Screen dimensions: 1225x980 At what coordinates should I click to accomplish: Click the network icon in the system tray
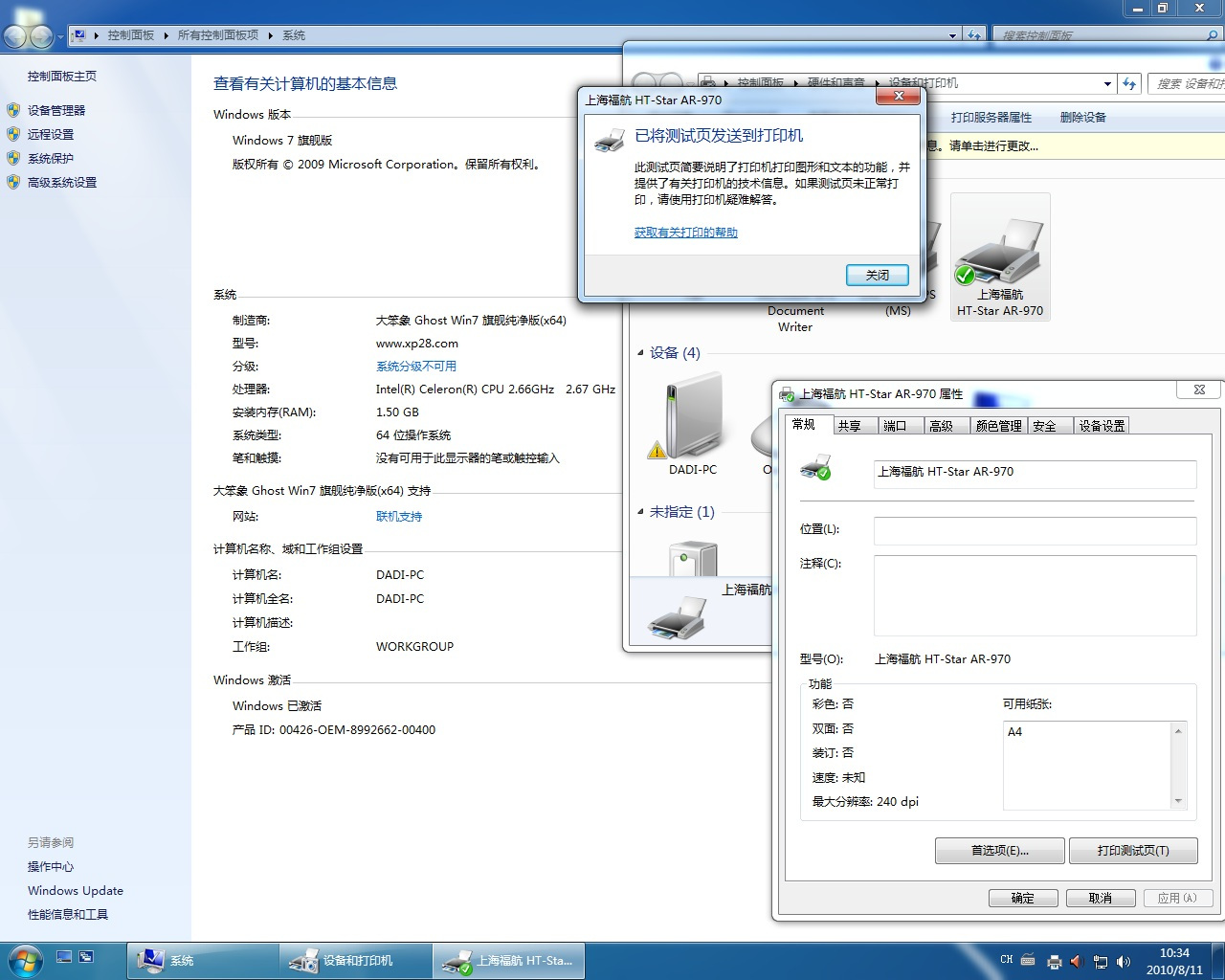[1099, 960]
